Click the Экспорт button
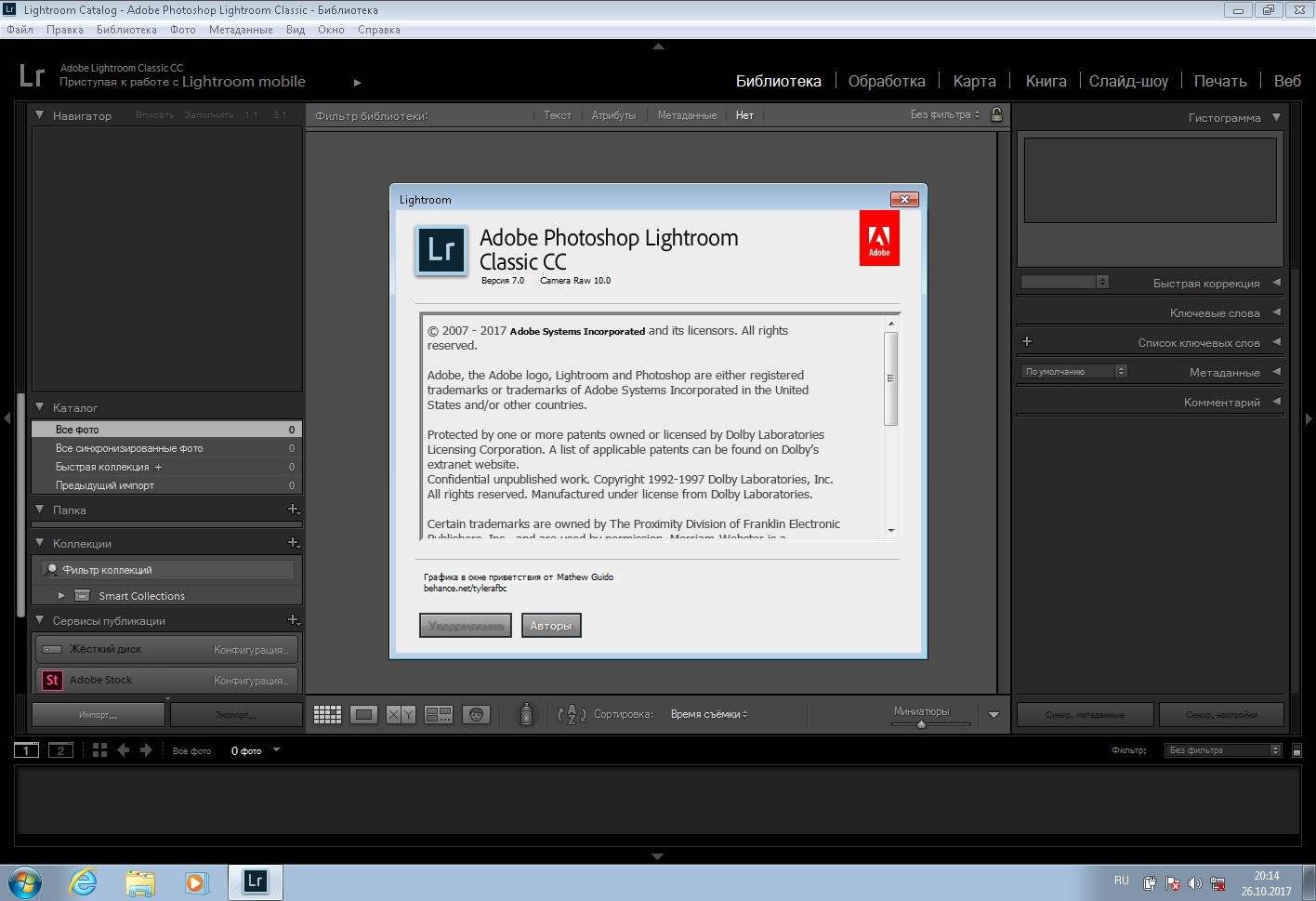The height and width of the screenshot is (901, 1316). coord(236,714)
